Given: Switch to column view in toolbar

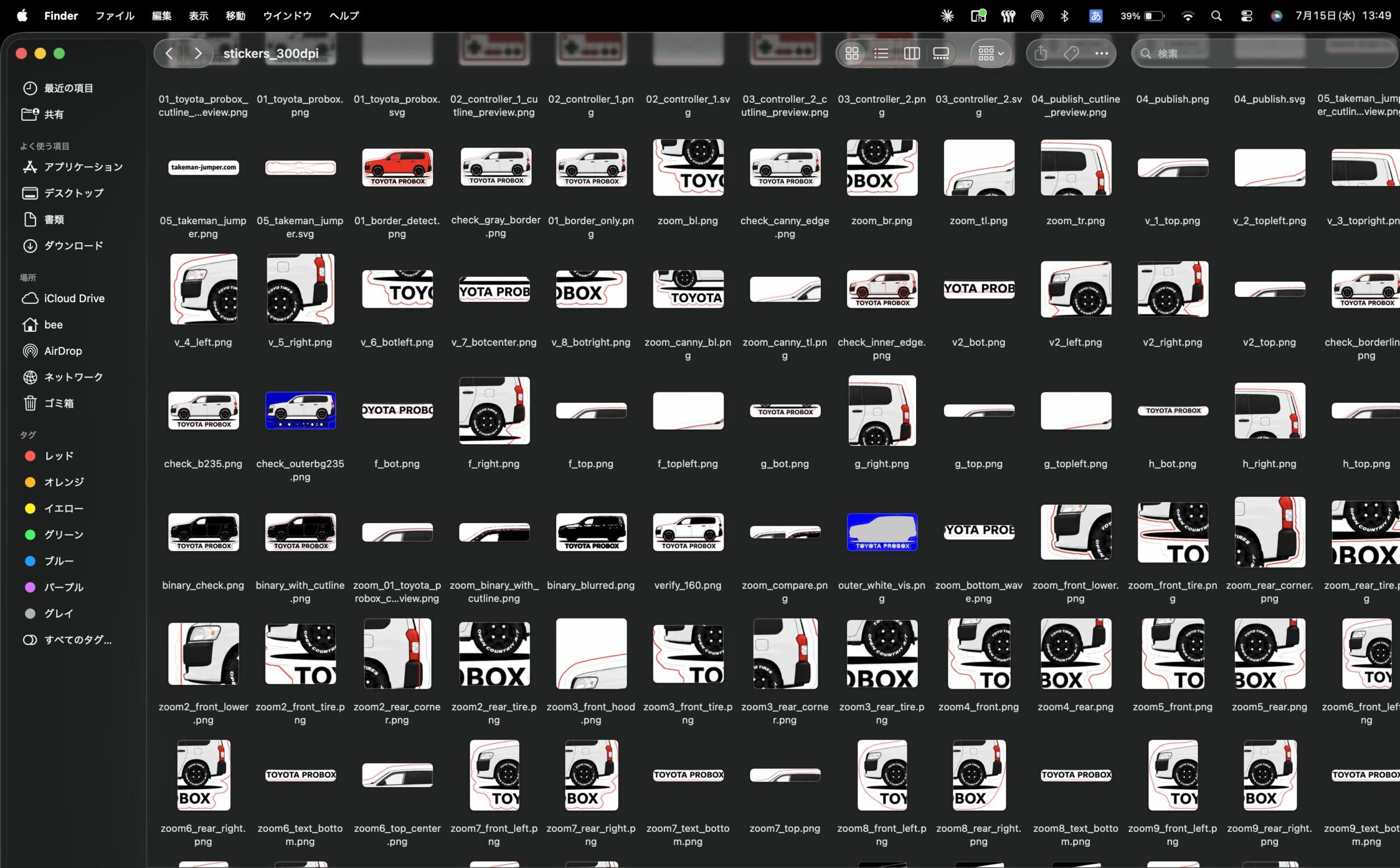Looking at the screenshot, I should (911, 54).
